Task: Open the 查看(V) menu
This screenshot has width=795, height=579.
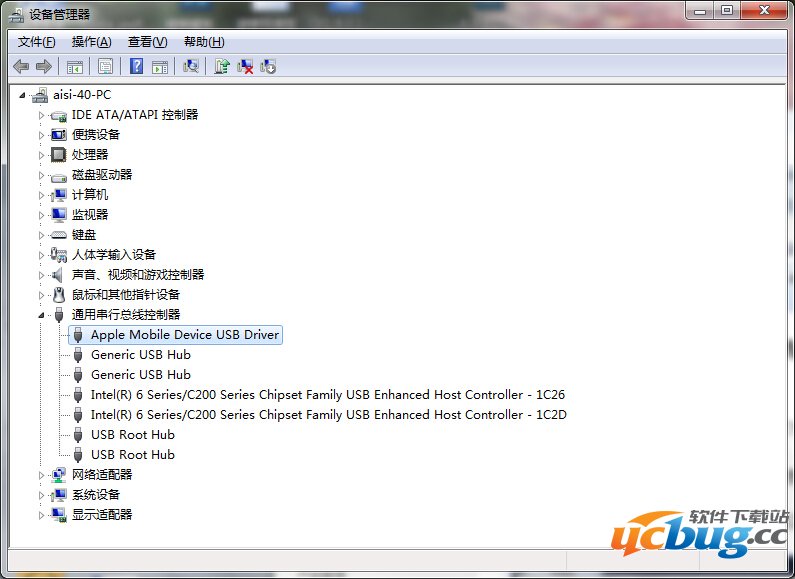Action: [147, 41]
